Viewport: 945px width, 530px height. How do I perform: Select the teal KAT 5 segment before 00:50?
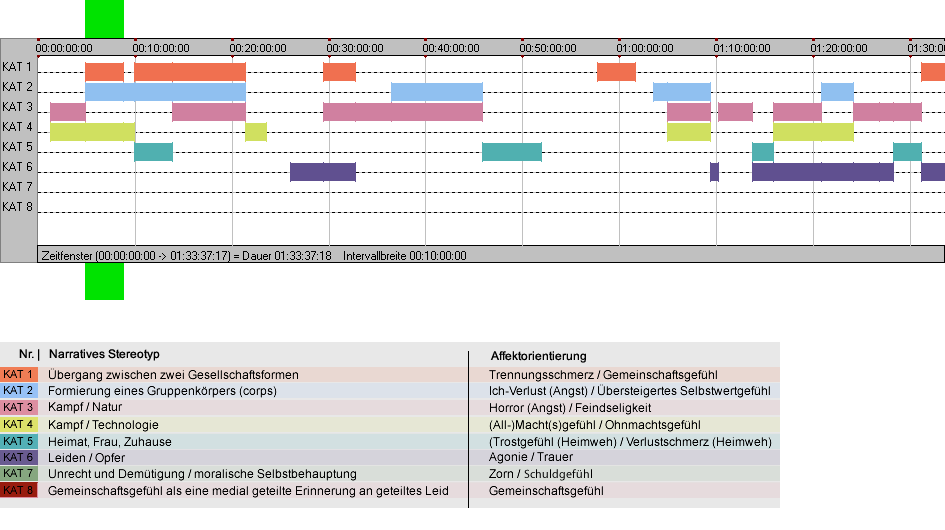click(512, 151)
